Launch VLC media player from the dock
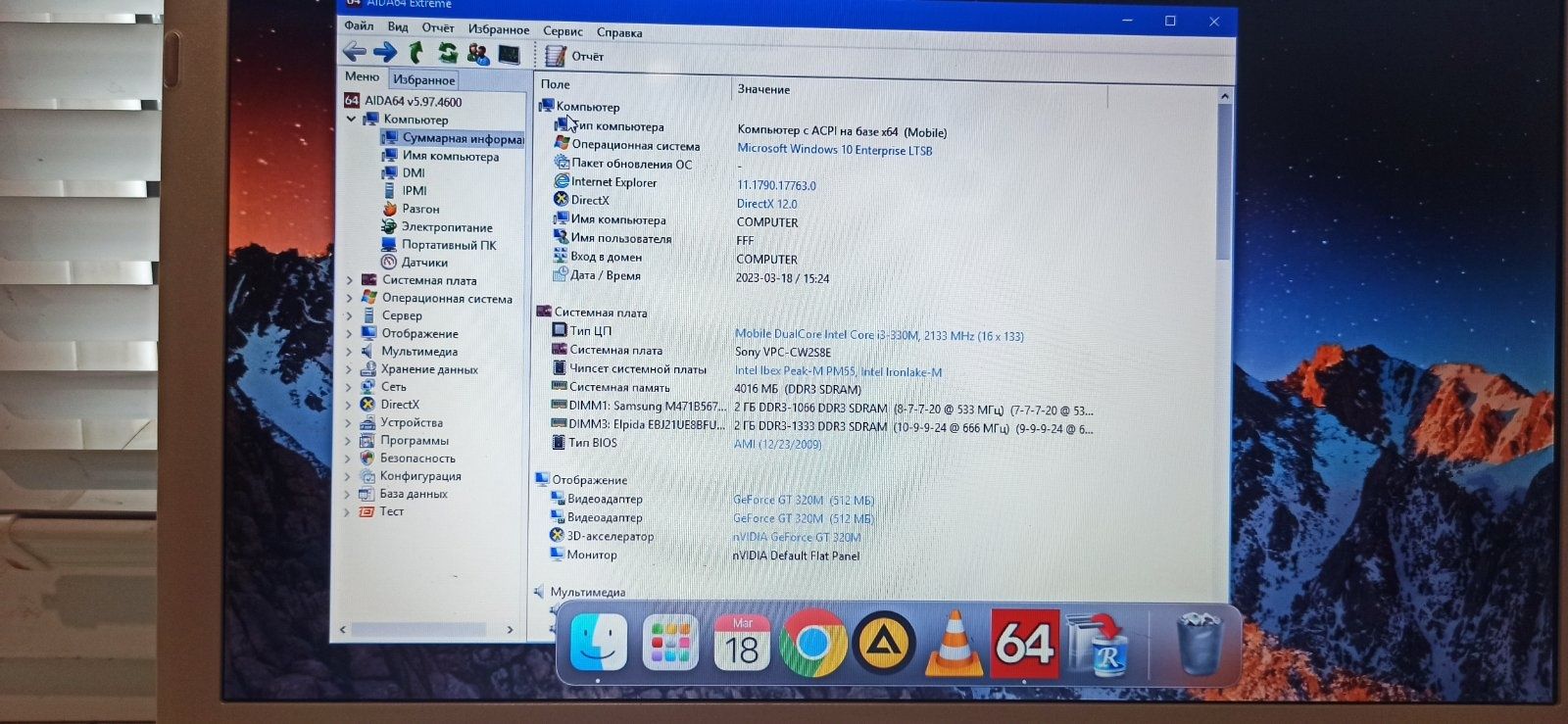 click(x=954, y=643)
